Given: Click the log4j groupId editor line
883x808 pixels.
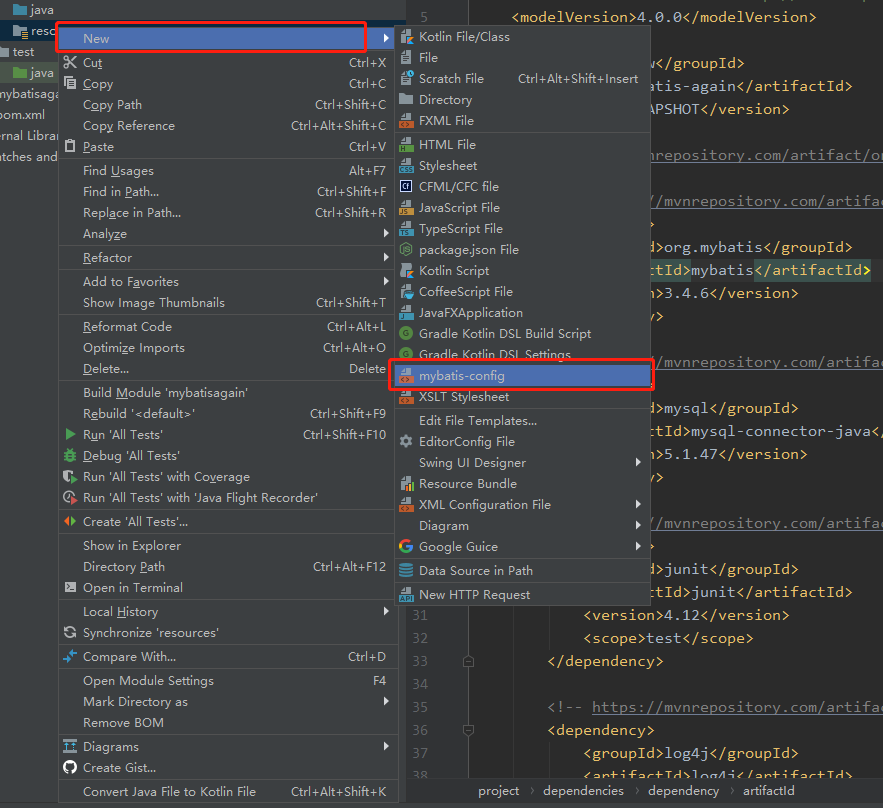Looking at the screenshot, I should coord(691,753).
